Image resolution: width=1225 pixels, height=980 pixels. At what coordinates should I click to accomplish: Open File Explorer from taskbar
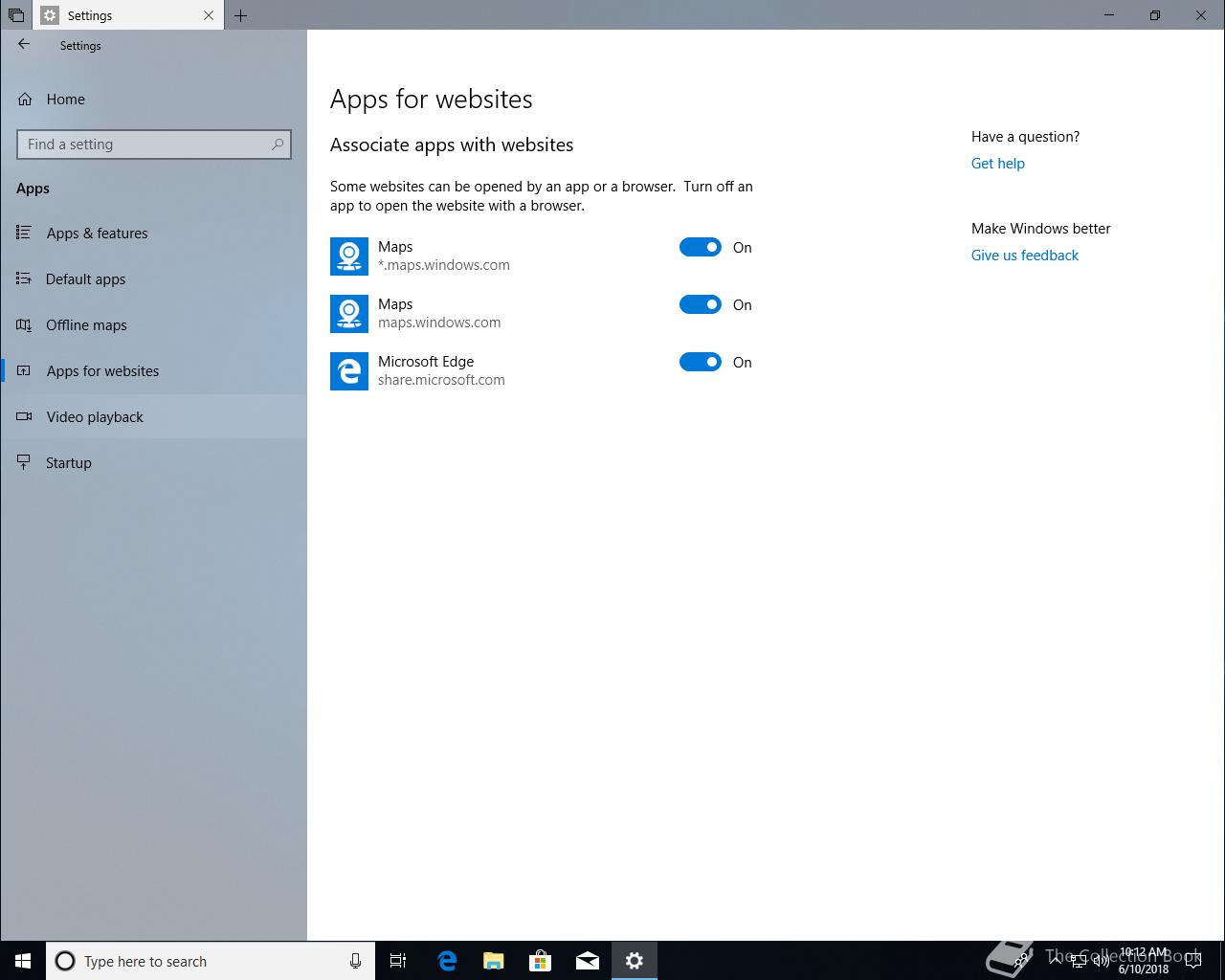coord(493,961)
